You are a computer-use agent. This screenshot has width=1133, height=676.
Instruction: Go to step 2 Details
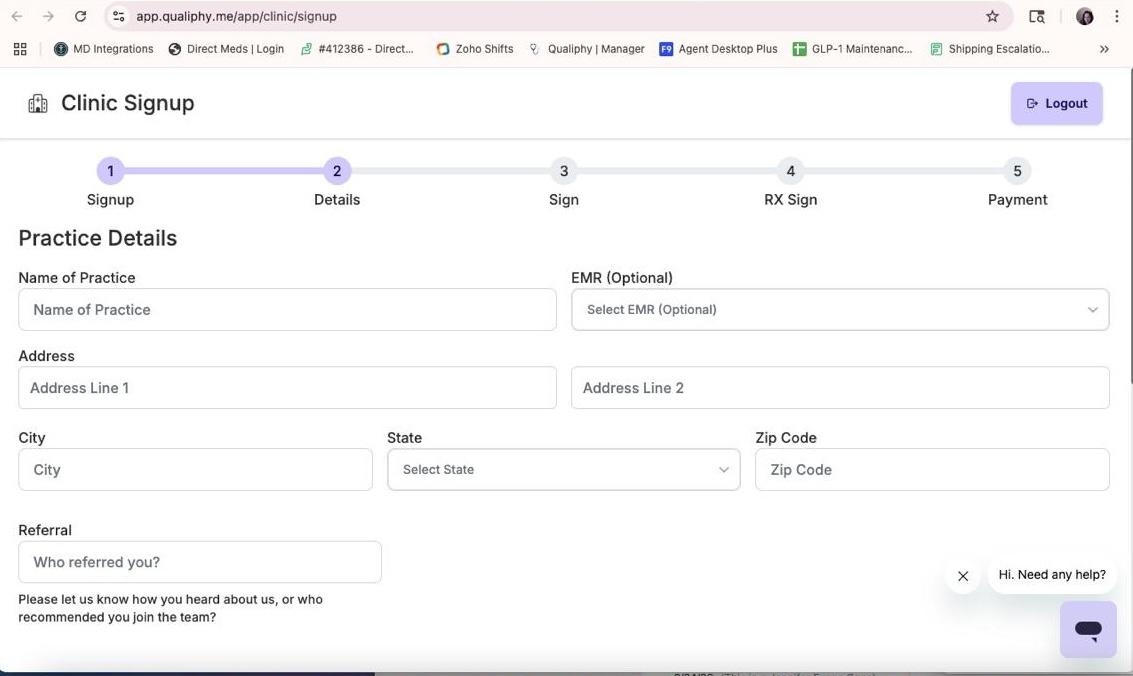[337, 171]
